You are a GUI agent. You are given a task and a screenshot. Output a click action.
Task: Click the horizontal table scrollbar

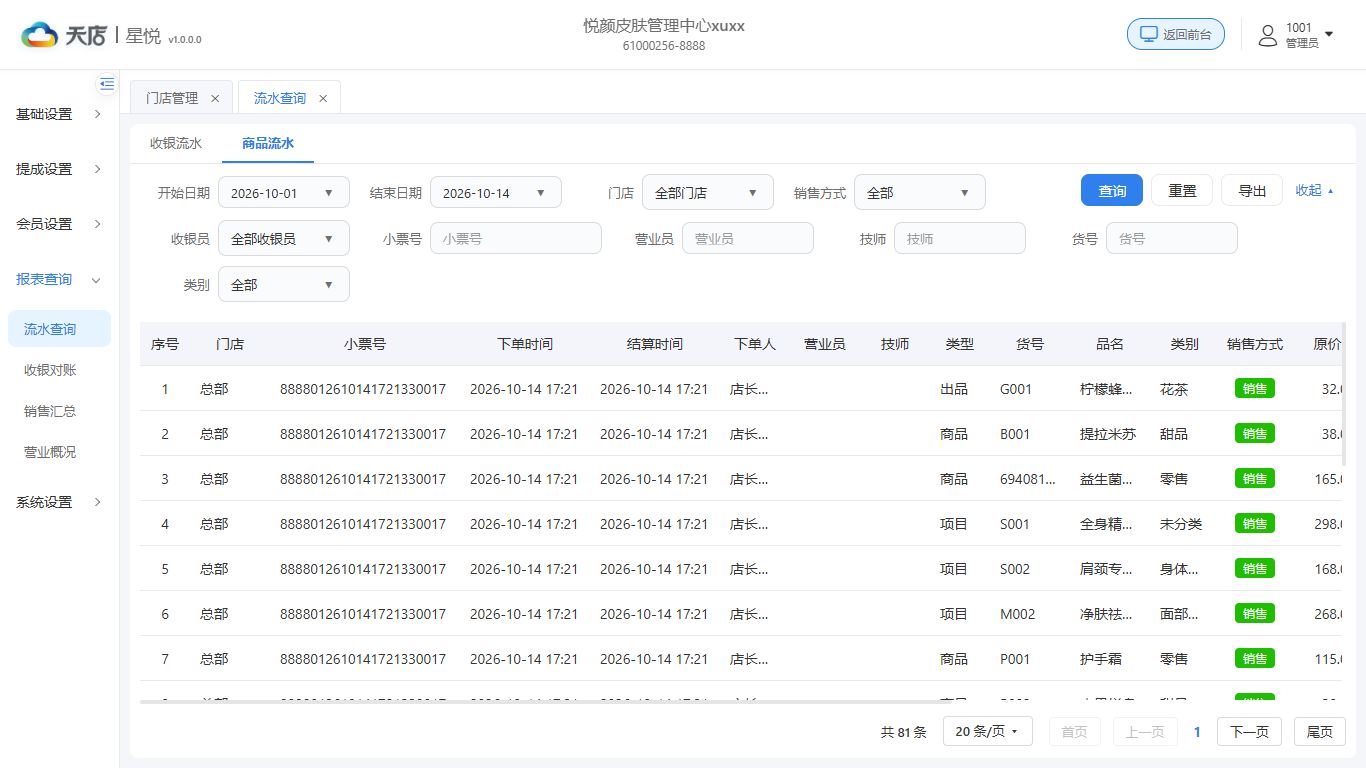[x=740, y=702]
